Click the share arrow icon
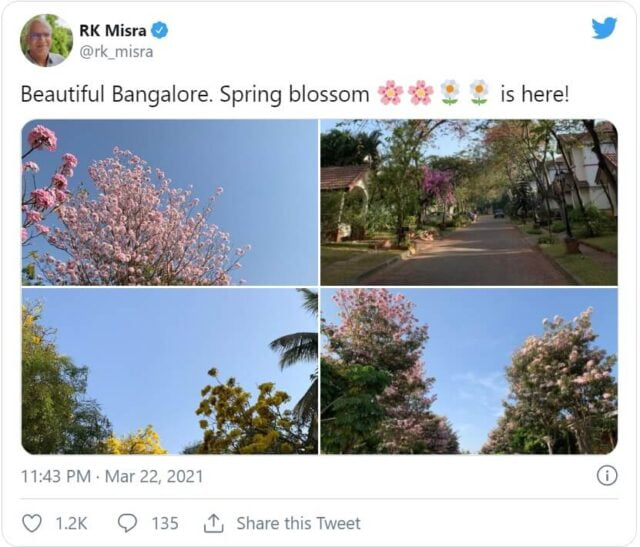Image resolution: width=640 pixels, height=547 pixels. 213,523
